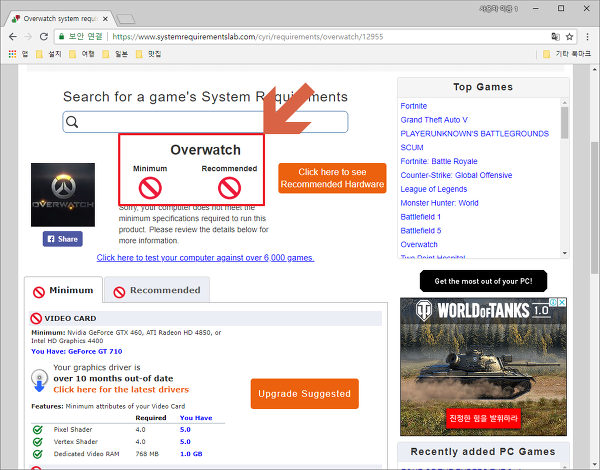Click the 1.0 GB video RAM value
This screenshot has width=600, height=470.
[191, 454]
